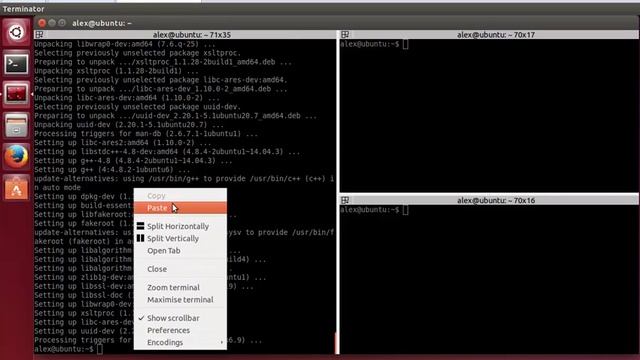The height and width of the screenshot is (360, 640).
Task: Click 'Unpacking libwrap0-dev:amd64' output line
Action: [124, 44]
